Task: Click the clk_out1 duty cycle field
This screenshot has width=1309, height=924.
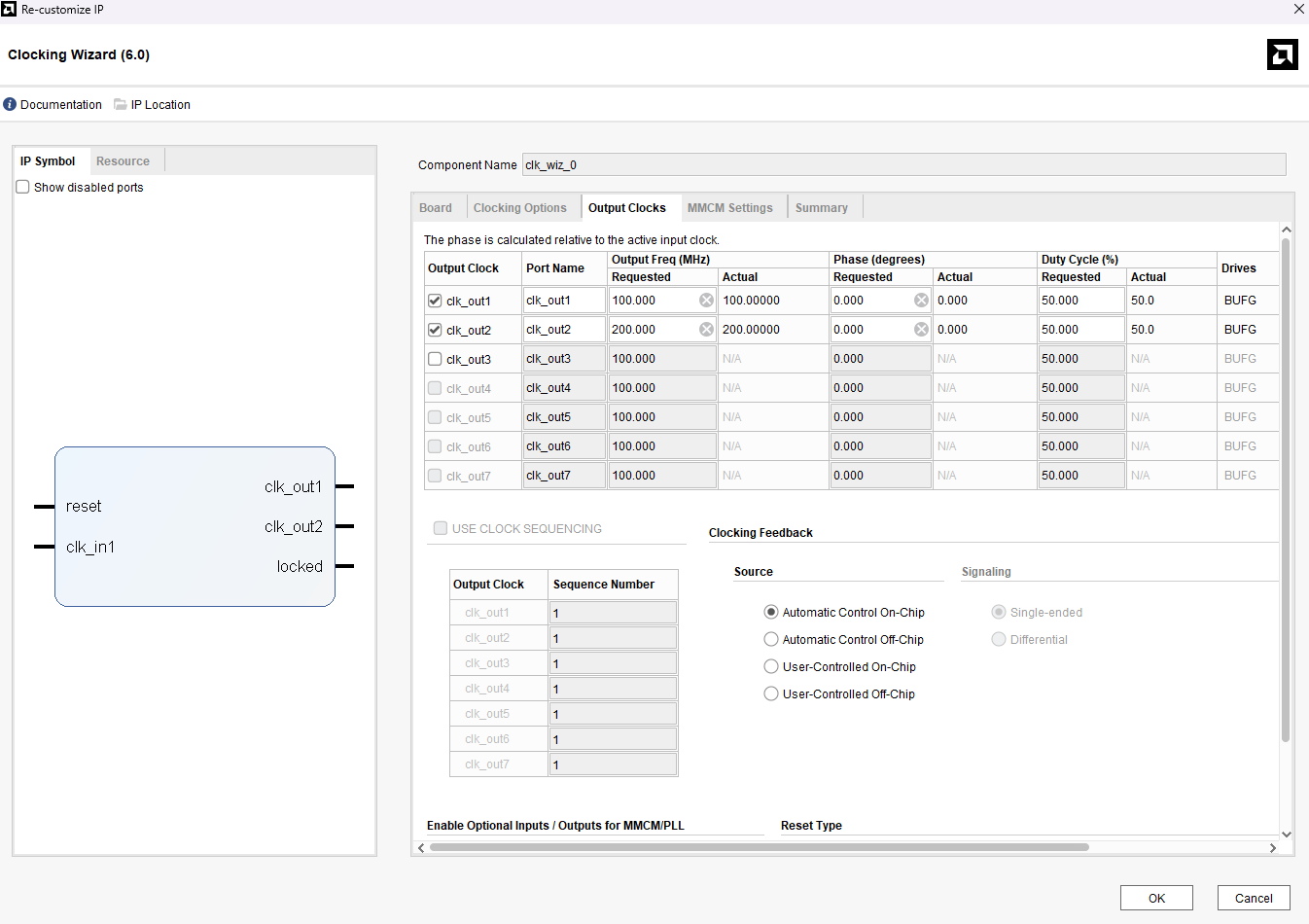Action: 1079,301
